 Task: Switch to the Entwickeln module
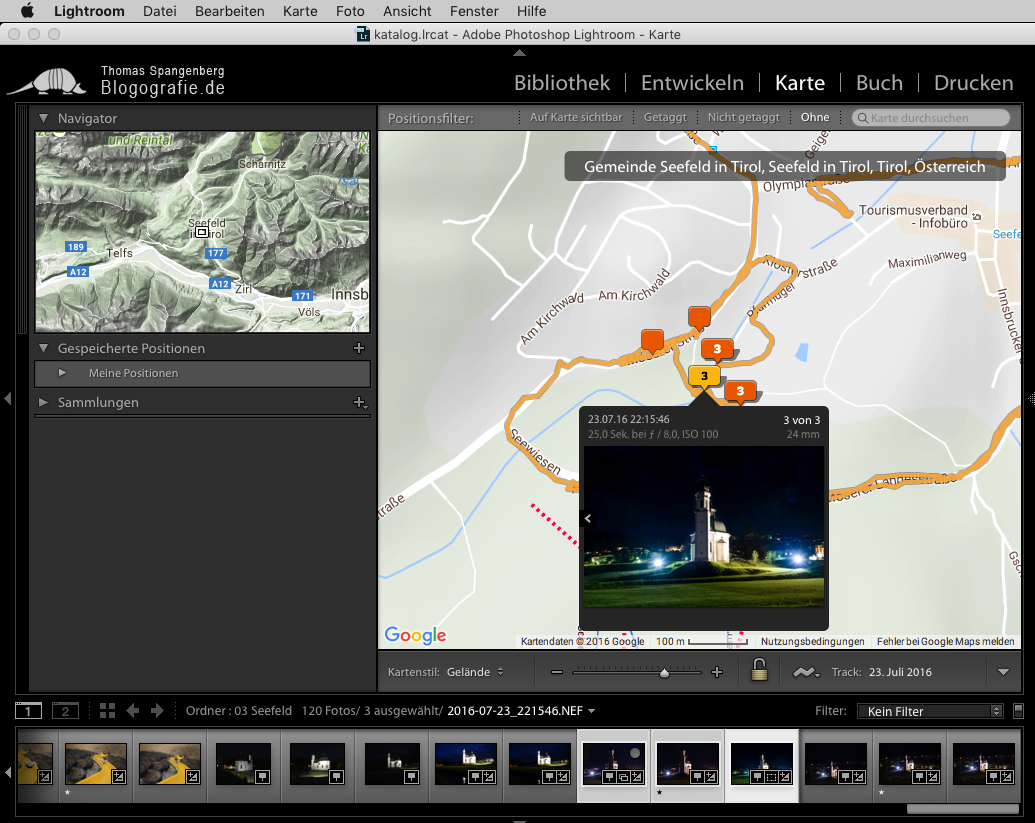coord(692,82)
